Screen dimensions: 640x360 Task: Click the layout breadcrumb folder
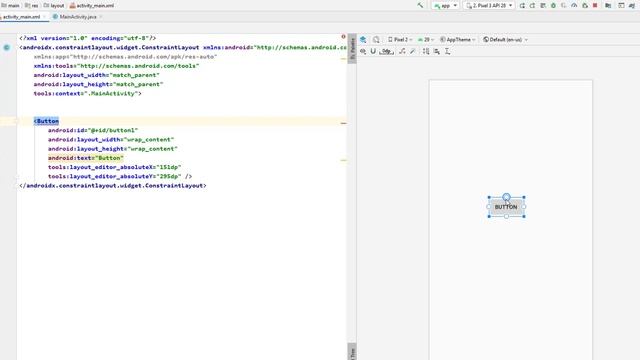[54, 6]
